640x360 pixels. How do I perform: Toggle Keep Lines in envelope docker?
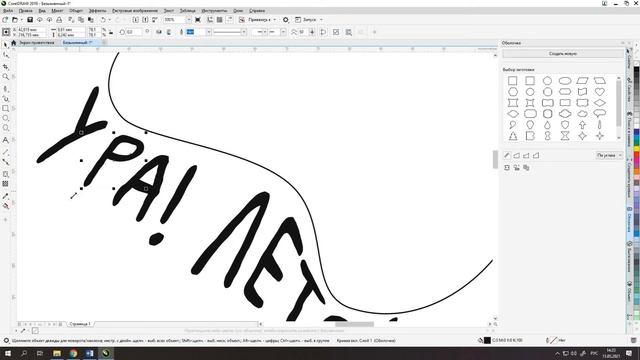[x=507, y=167]
